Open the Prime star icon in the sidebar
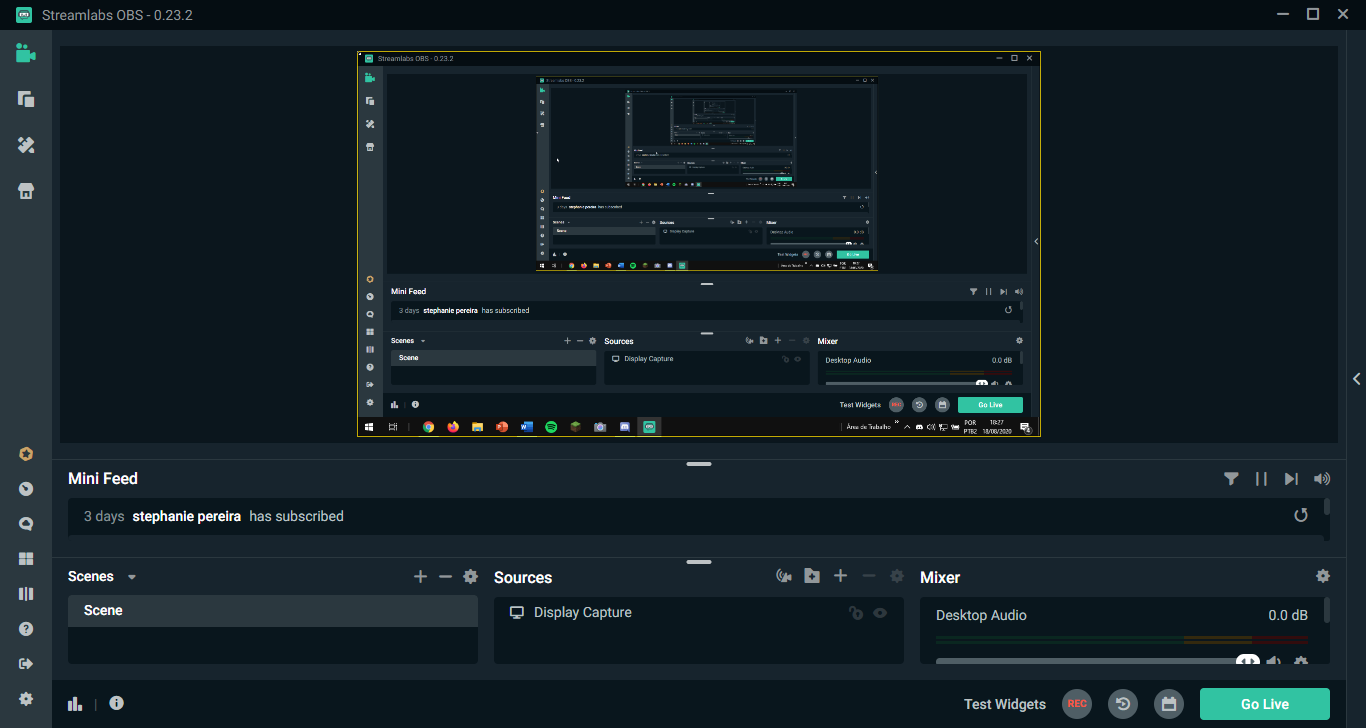The width and height of the screenshot is (1366, 728). click(26, 454)
